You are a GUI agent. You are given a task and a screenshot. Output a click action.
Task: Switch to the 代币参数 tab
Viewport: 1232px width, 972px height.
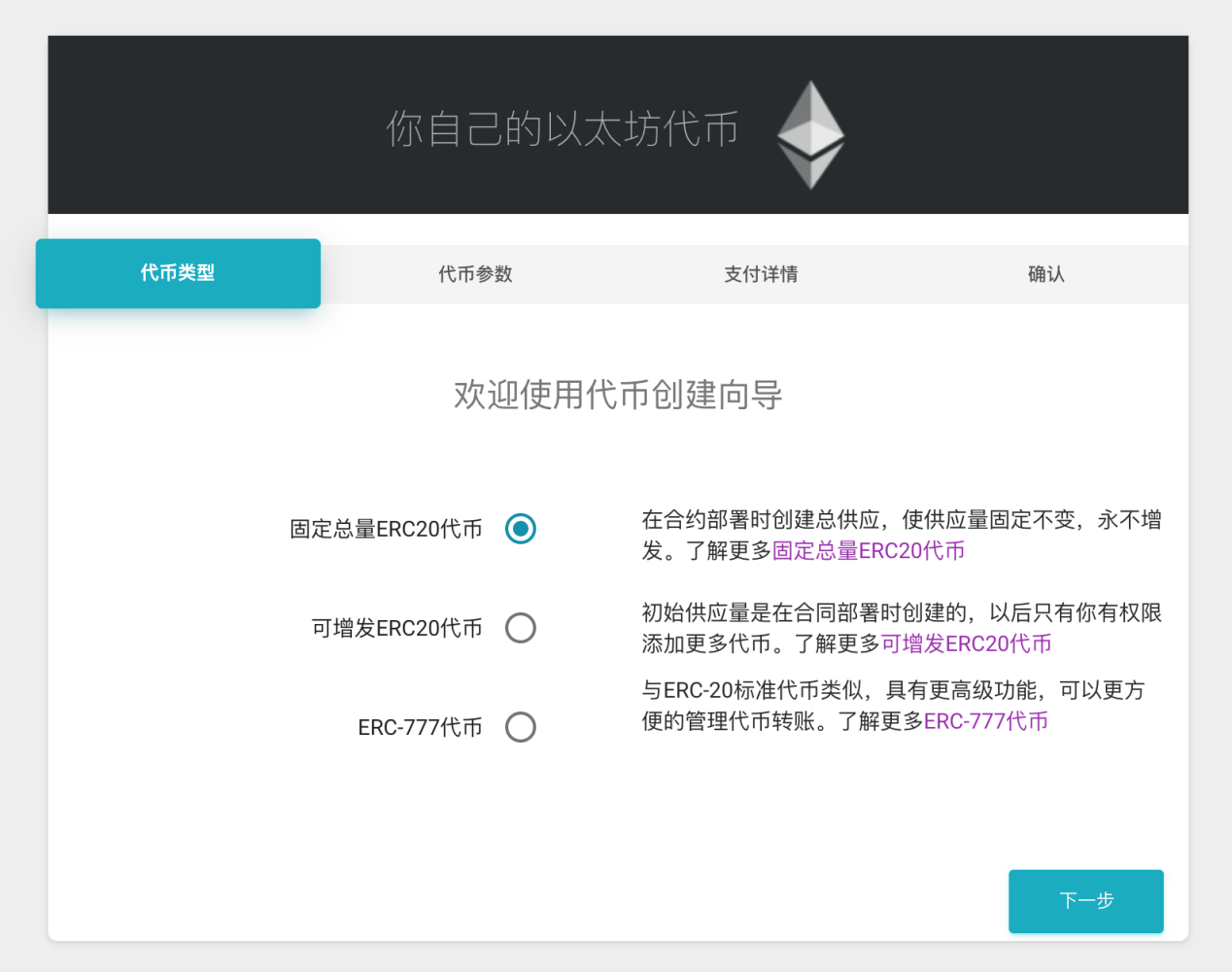coord(475,274)
